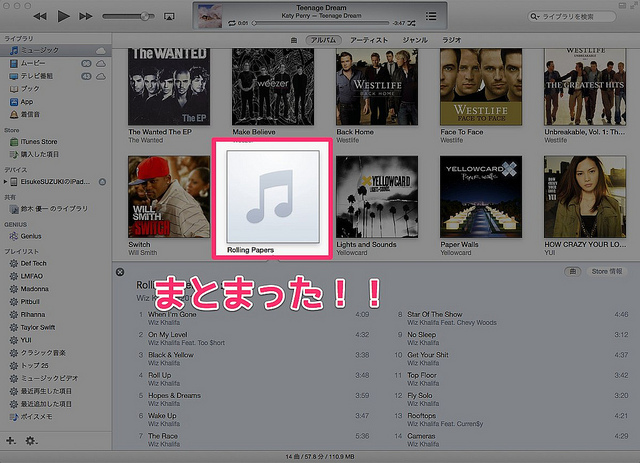Open the YUI playlist
640x463 pixels.
click(x=56, y=340)
